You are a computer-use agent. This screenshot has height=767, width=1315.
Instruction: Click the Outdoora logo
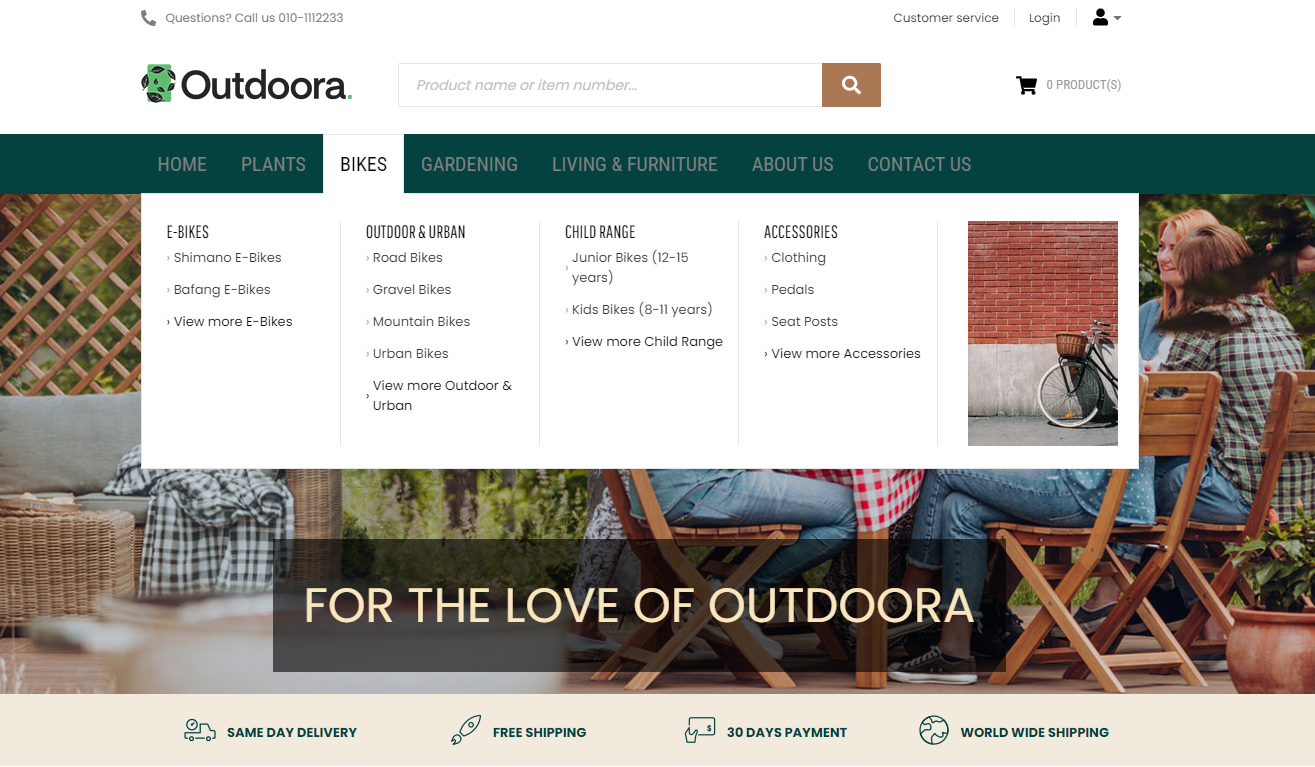247,85
